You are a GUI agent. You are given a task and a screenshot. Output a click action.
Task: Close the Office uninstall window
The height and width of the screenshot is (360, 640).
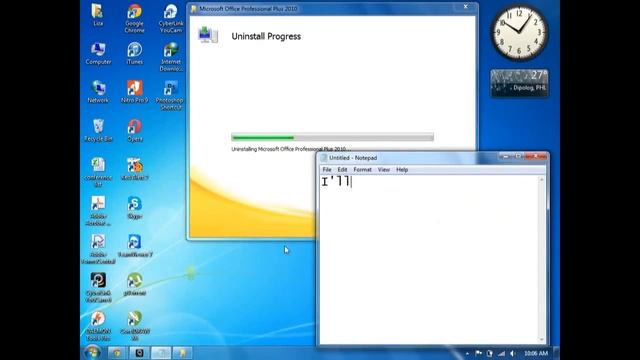coord(465,7)
